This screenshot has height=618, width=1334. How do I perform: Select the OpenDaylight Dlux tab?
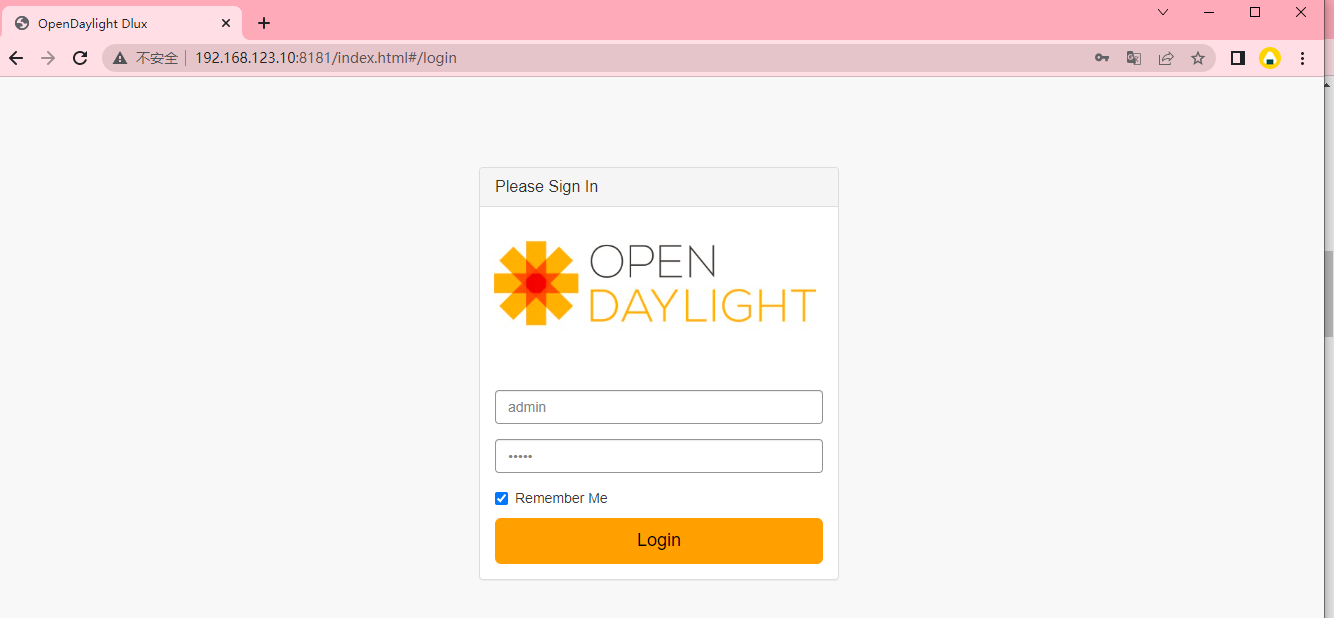121,23
